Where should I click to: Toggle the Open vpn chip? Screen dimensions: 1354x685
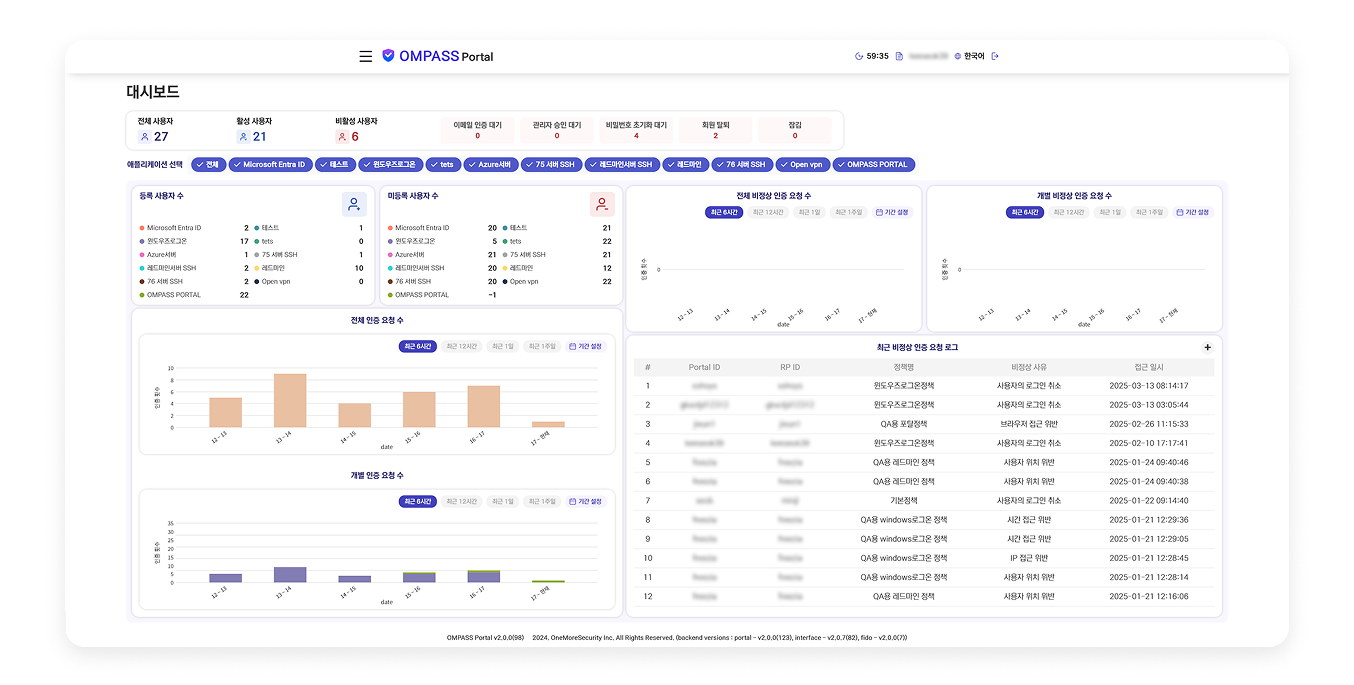point(802,165)
